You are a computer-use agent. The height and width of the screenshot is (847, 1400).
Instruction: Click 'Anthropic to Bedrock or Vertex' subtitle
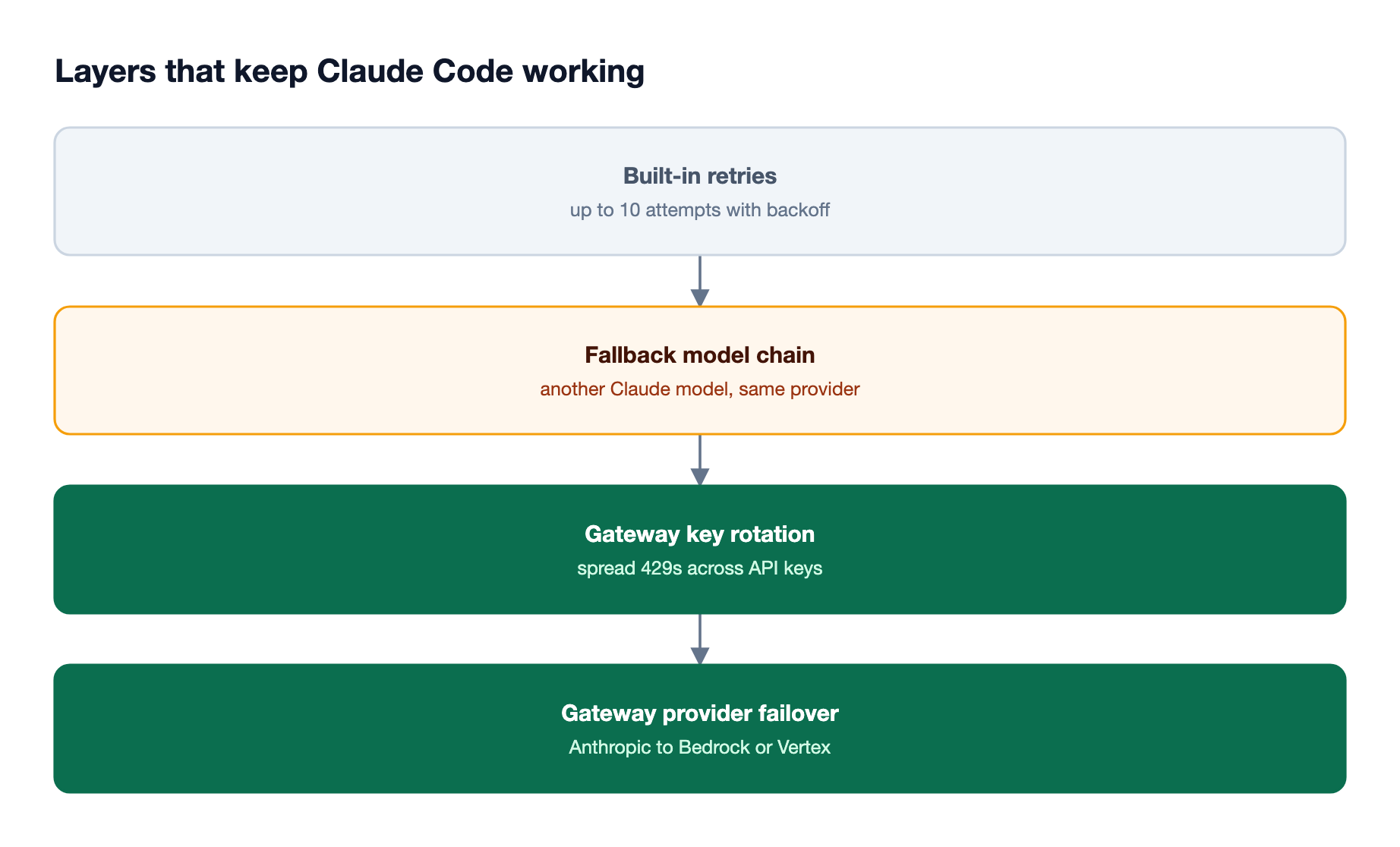(x=700, y=748)
